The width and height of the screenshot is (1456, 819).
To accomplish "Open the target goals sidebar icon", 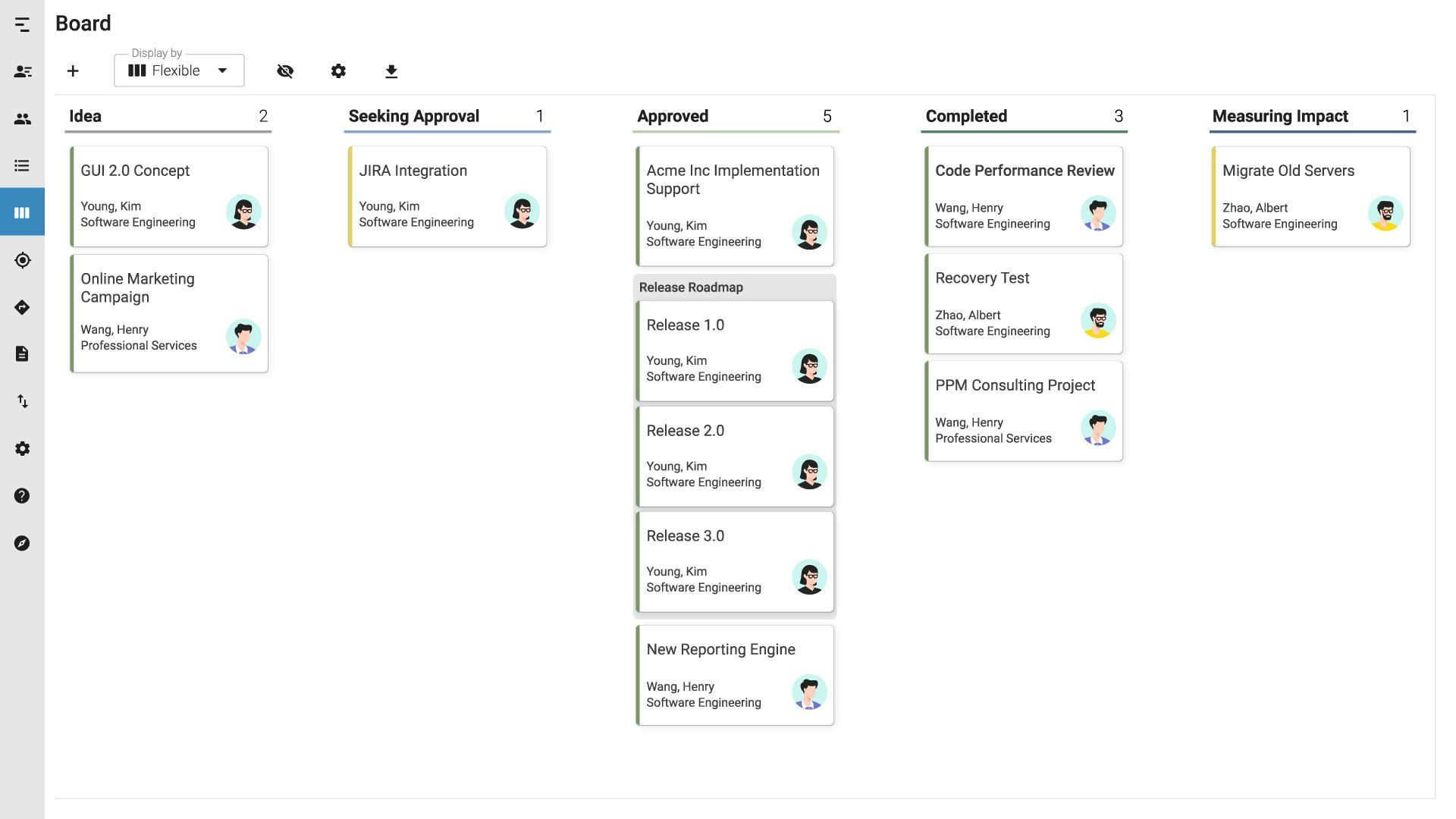I will click(22, 260).
